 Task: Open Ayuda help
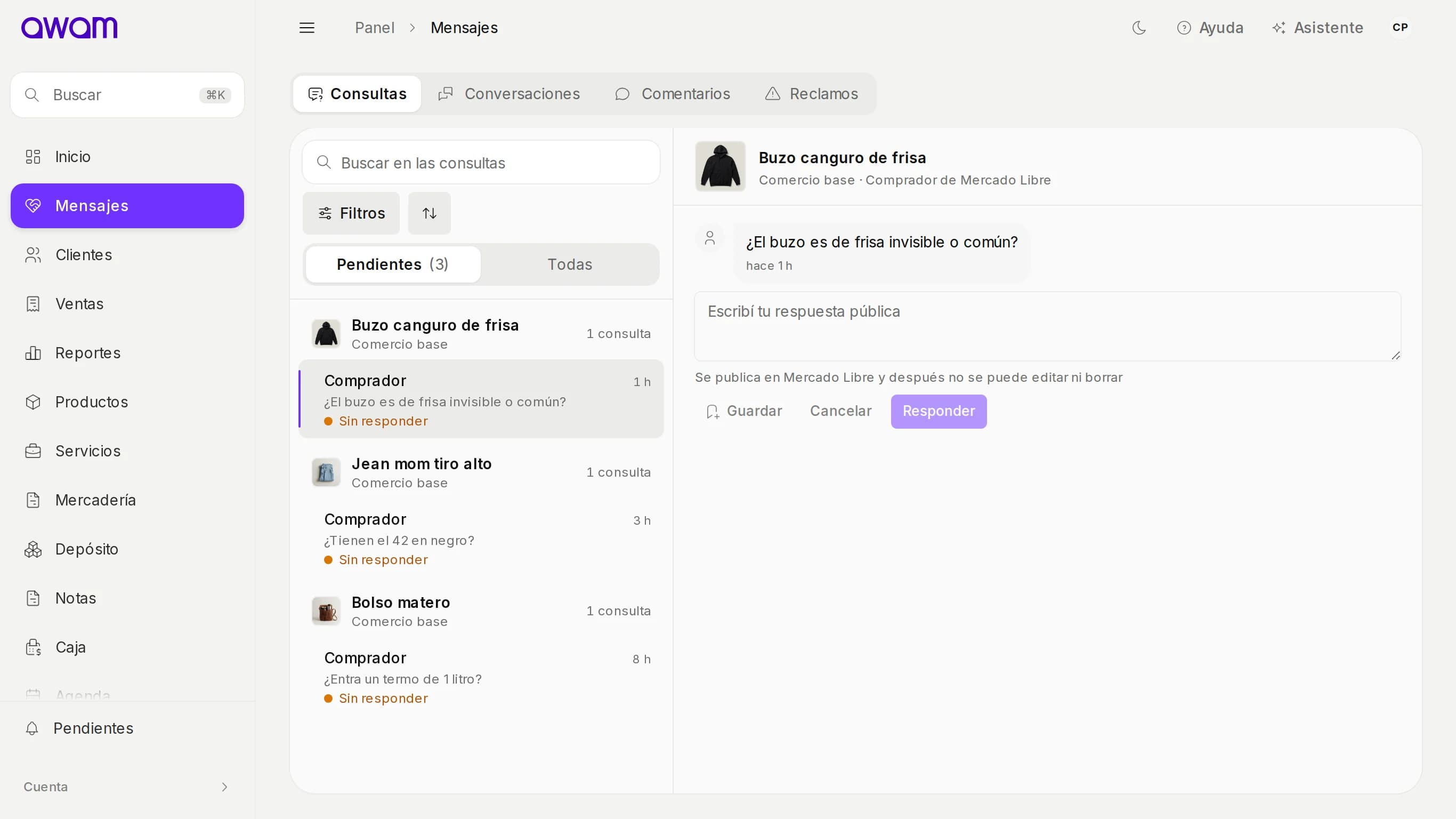click(1210, 28)
